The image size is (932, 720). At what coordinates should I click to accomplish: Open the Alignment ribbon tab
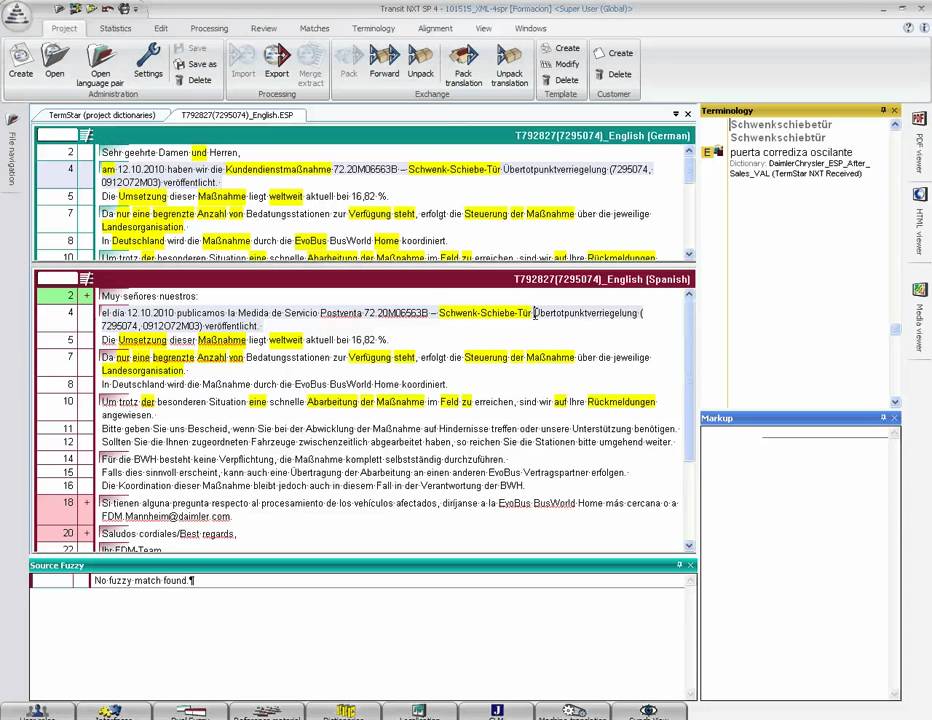(x=435, y=28)
